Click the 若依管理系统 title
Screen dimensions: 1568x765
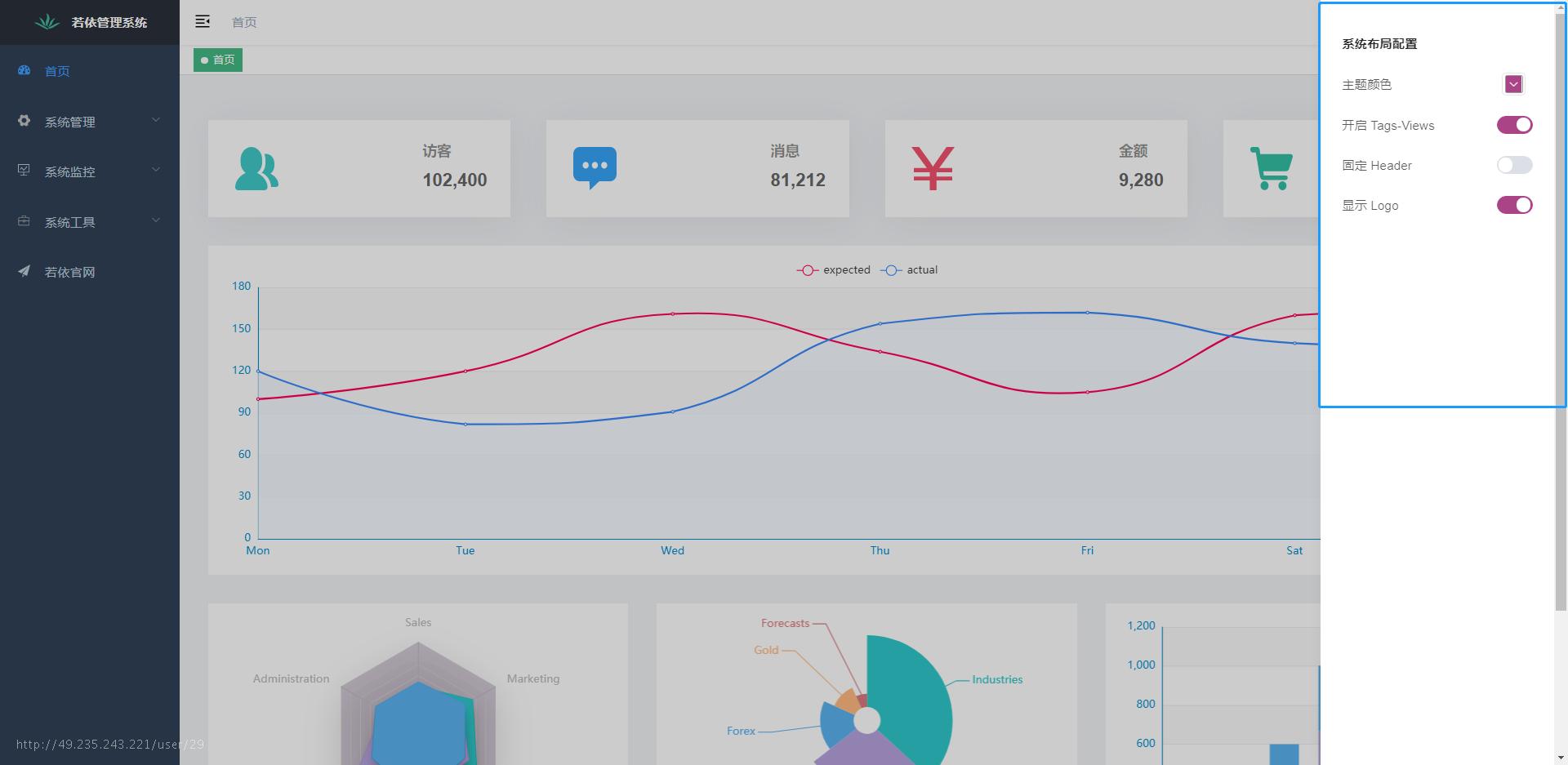[109, 22]
